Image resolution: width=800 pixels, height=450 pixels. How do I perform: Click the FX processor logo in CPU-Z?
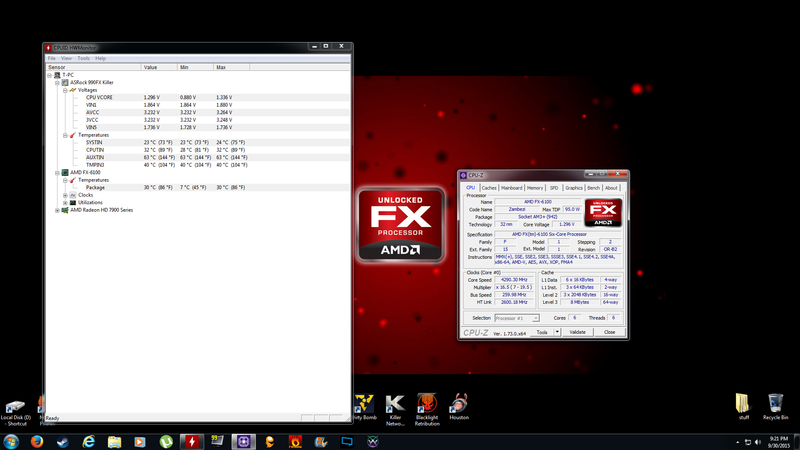[603, 213]
